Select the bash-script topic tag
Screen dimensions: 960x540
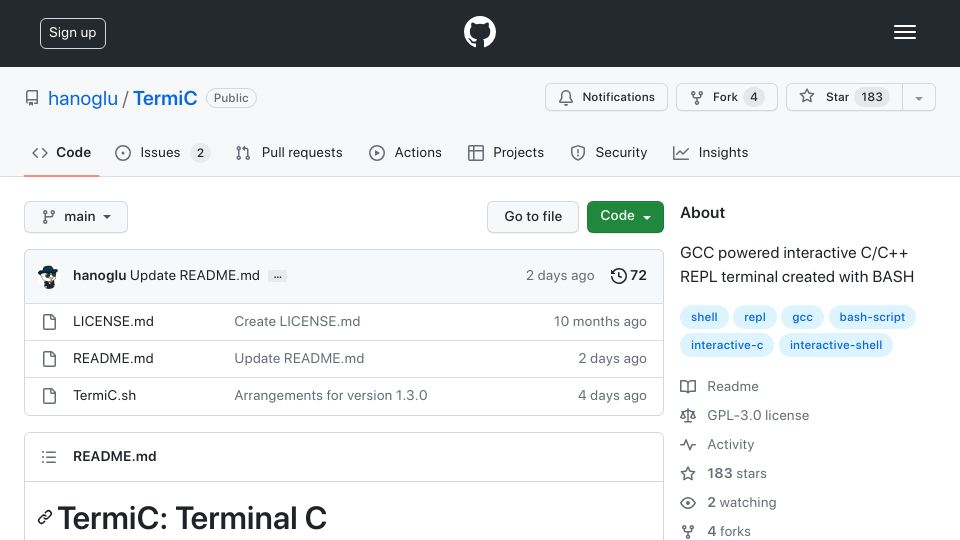click(x=872, y=317)
